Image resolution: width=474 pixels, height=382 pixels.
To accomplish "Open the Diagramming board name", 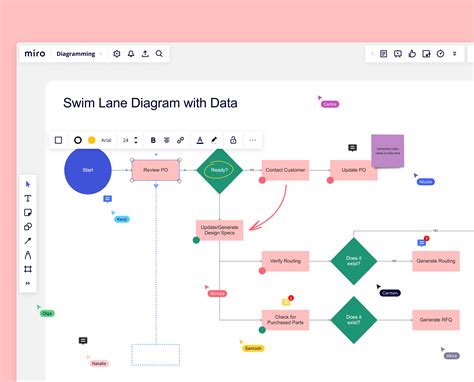I will tap(76, 54).
